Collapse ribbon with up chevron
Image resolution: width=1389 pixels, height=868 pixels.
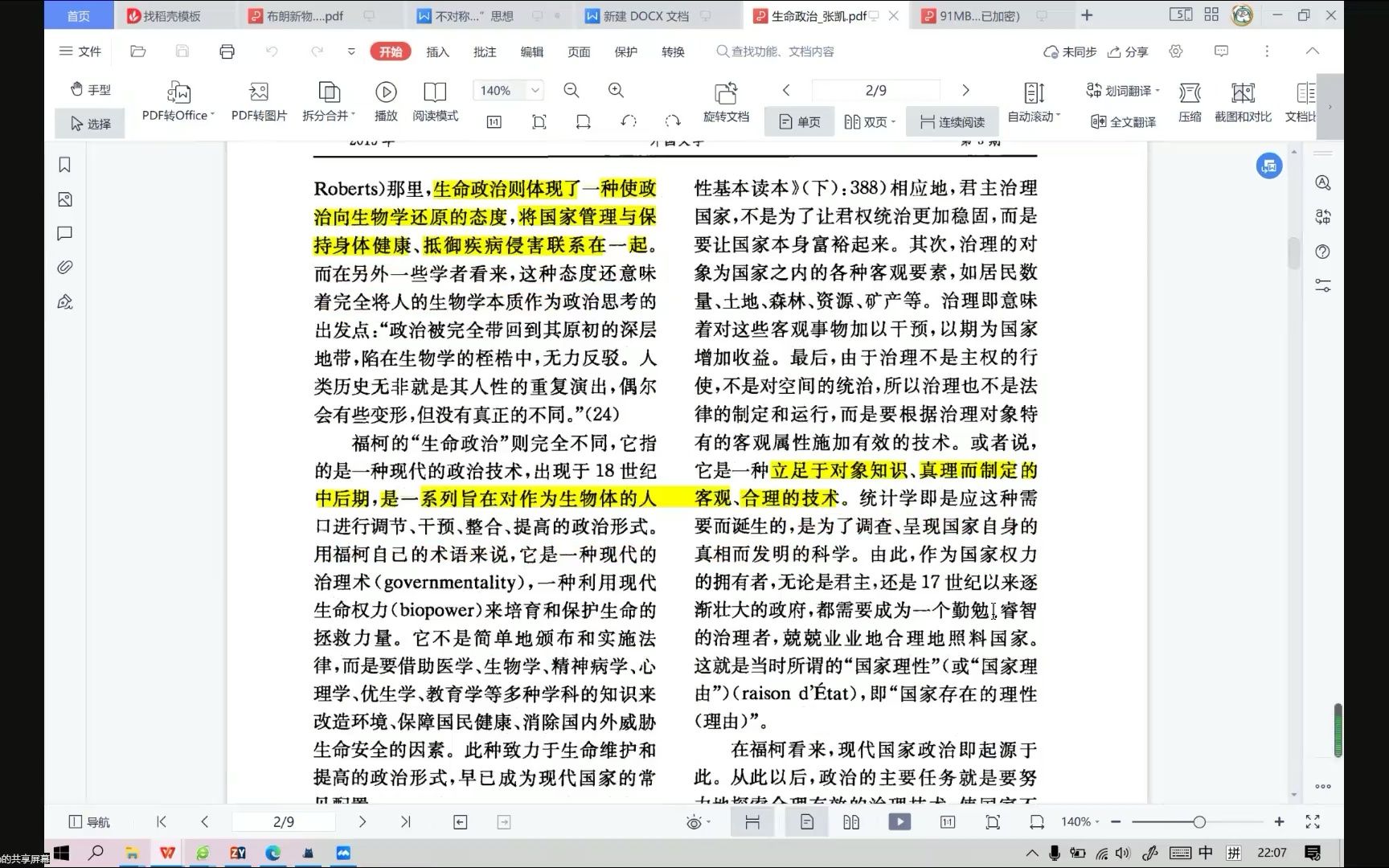tap(1313, 51)
